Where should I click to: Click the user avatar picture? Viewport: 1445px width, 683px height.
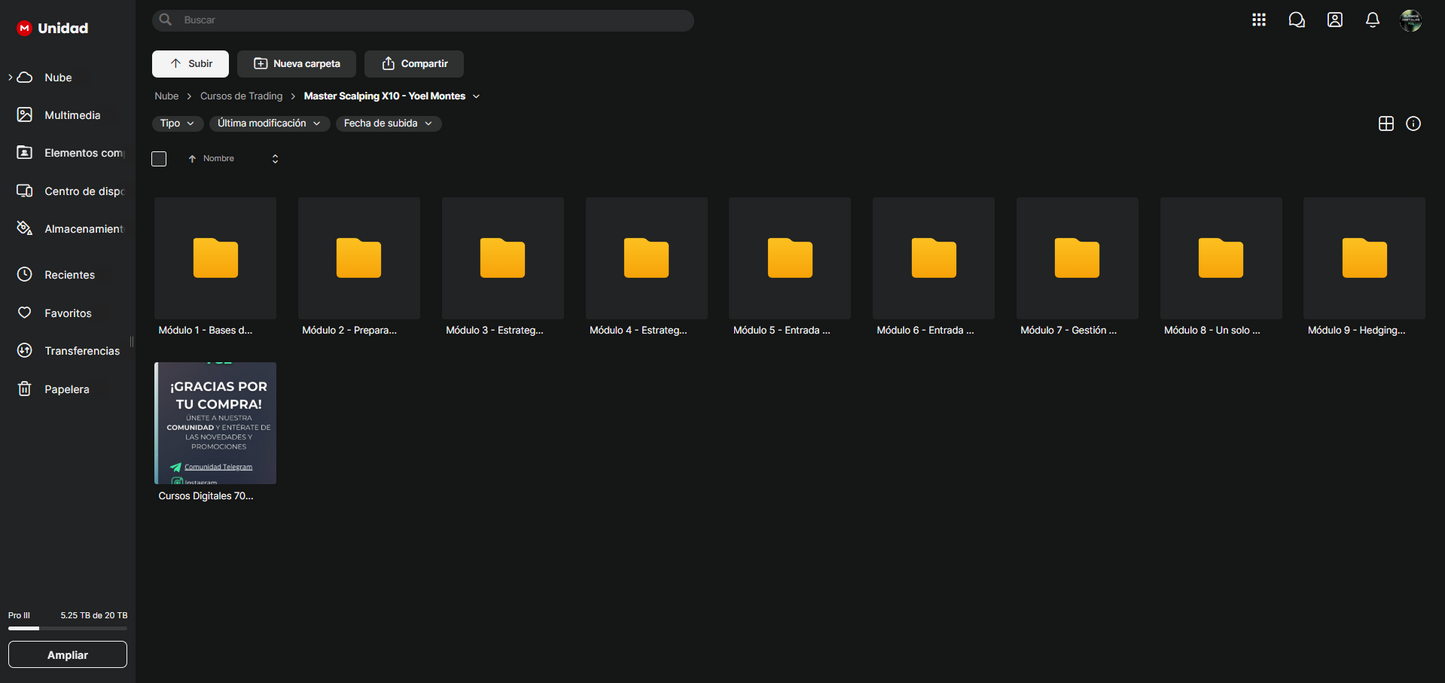pyautogui.click(x=1411, y=20)
